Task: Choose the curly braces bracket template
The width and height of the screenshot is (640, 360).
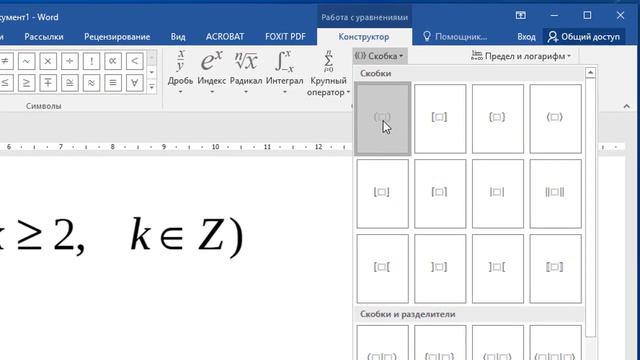Action: [498, 119]
